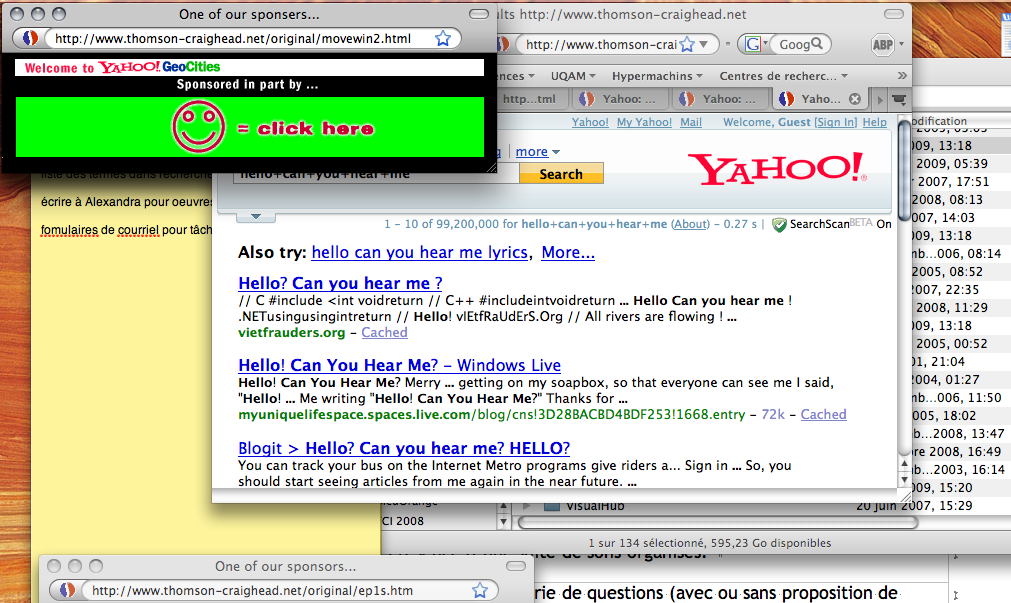1011x603 pixels.
Task: Bookmark the ep1s.htm popup page with the star
Action: [x=480, y=591]
